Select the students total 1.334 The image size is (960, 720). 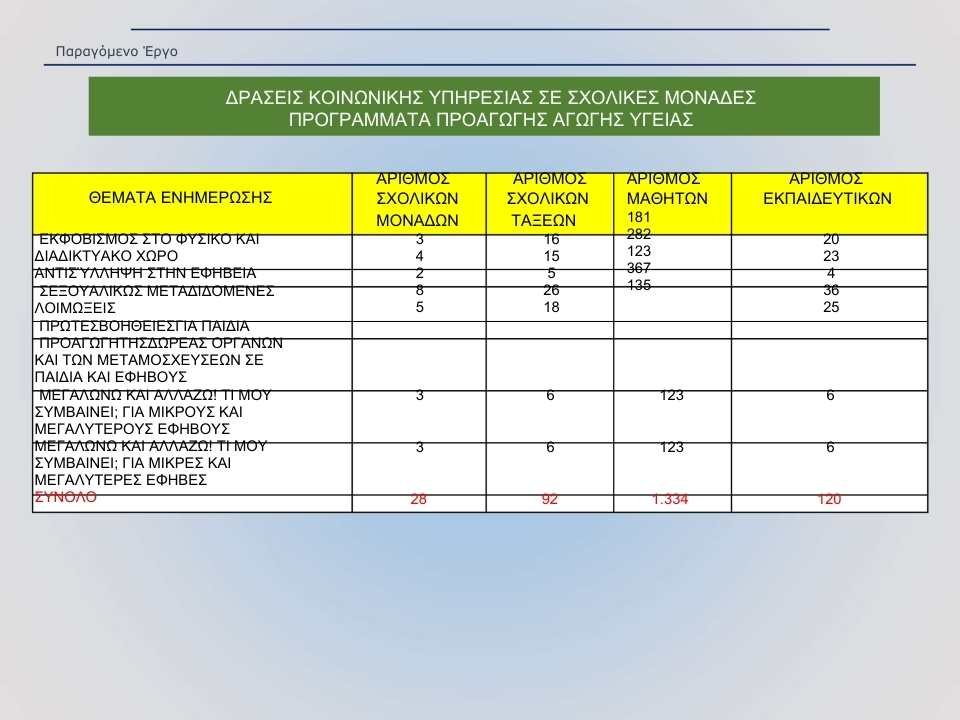click(669, 500)
